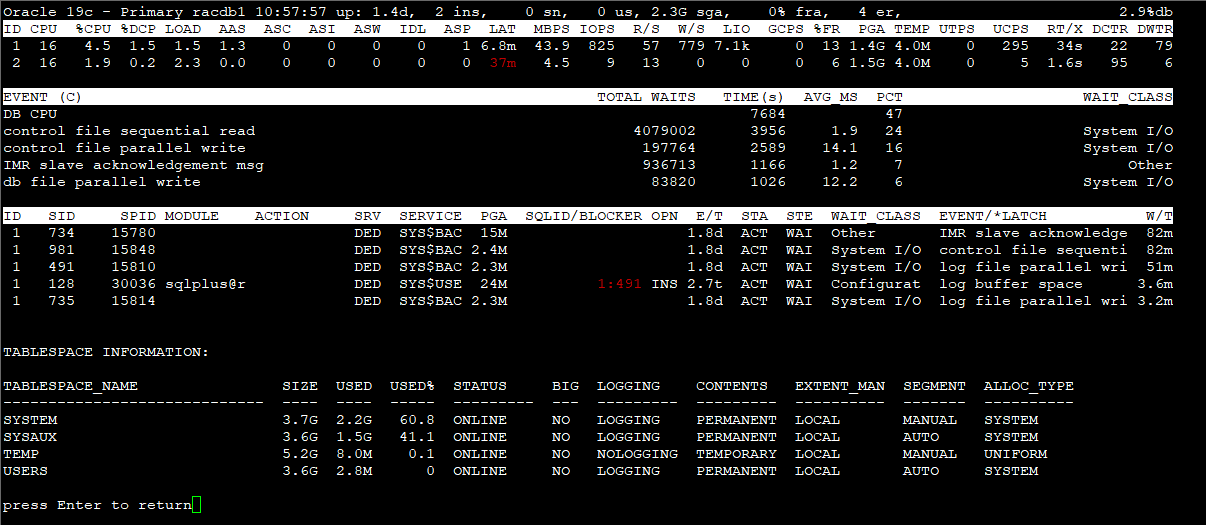Viewport: 1206px width, 525px height.
Task: Click the TABLESPACE_NAME column header
Action: click(x=70, y=386)
